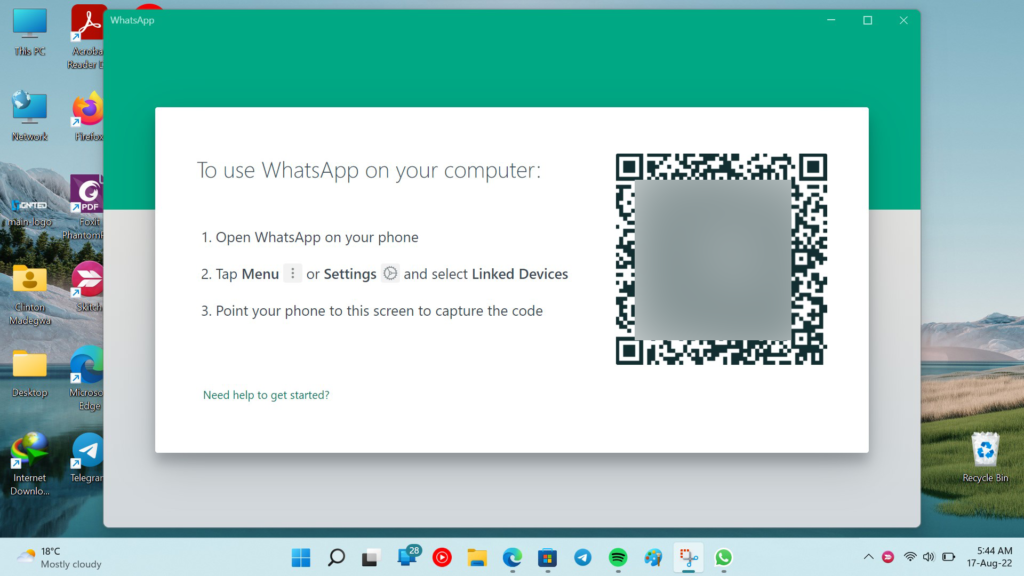
Task: Select the Recycle Bin on the desktop
Action: [x=985, y=458]
